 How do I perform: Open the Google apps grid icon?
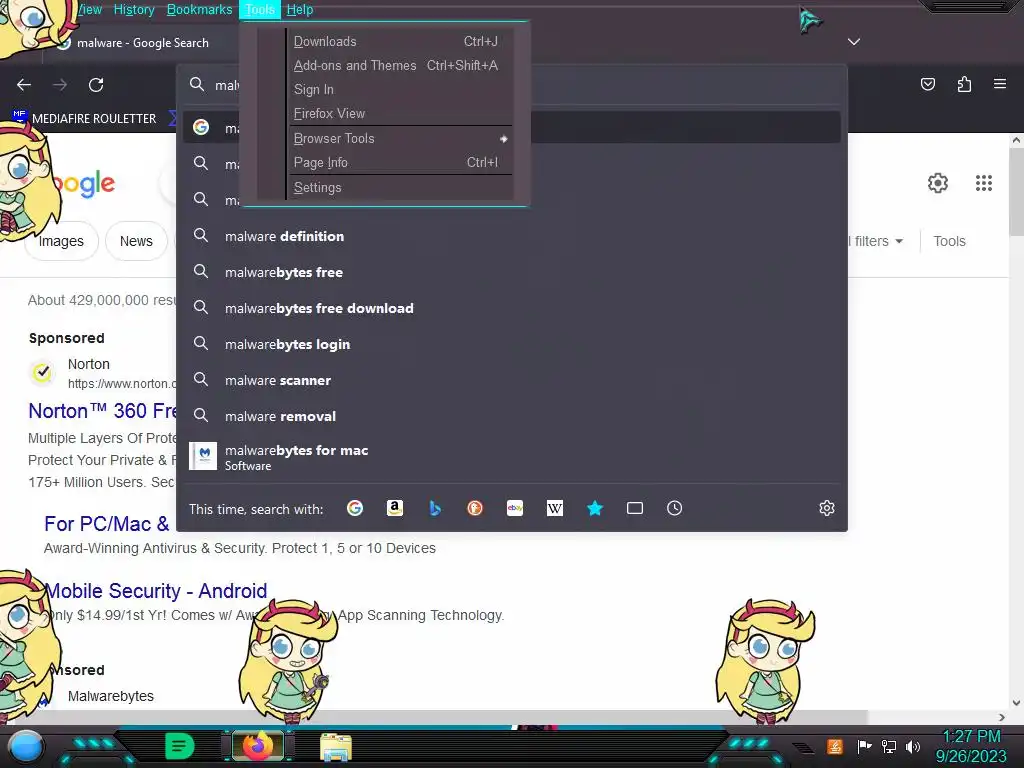point(984,183)
